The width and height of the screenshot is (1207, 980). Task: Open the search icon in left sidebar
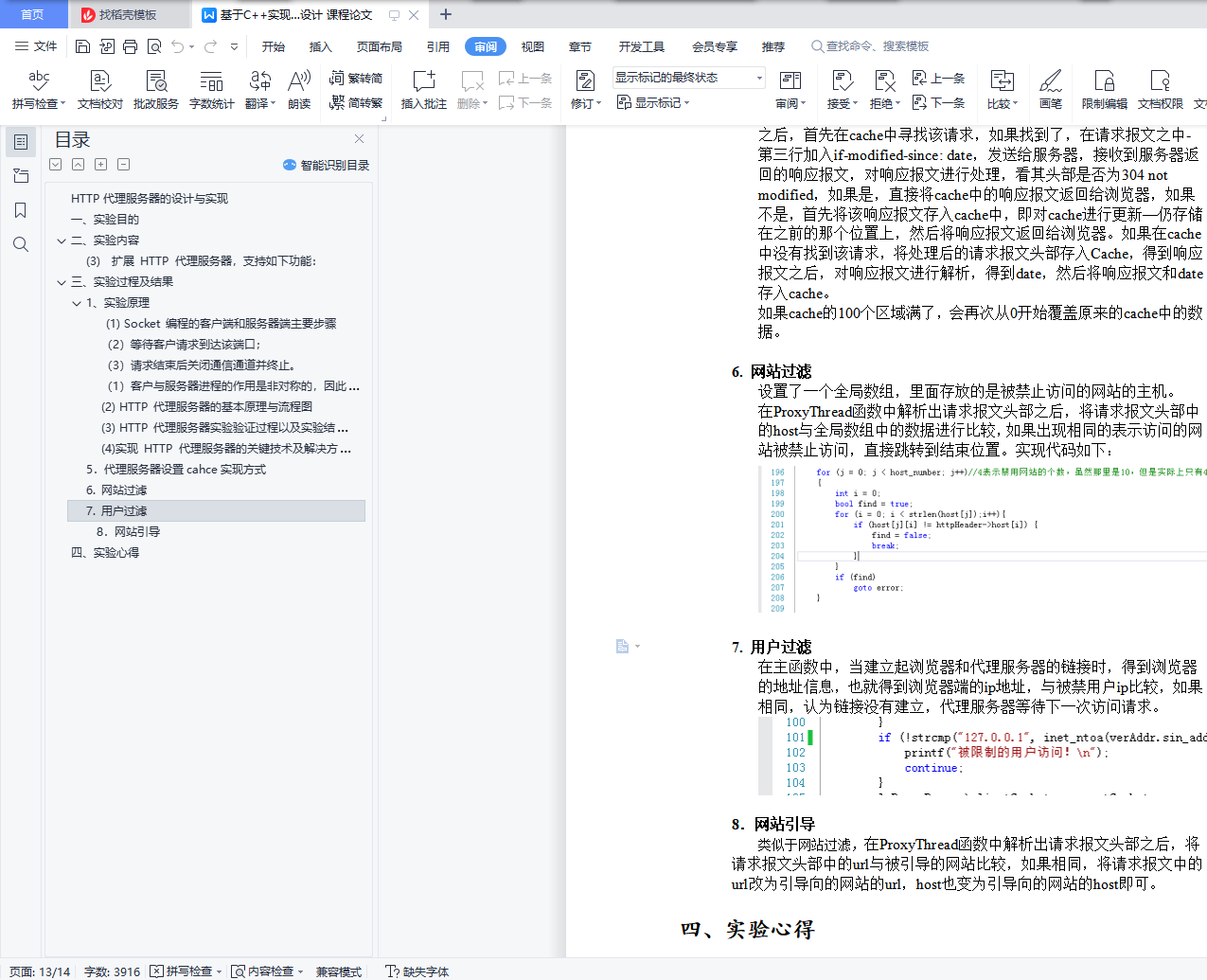pos(21,244)
